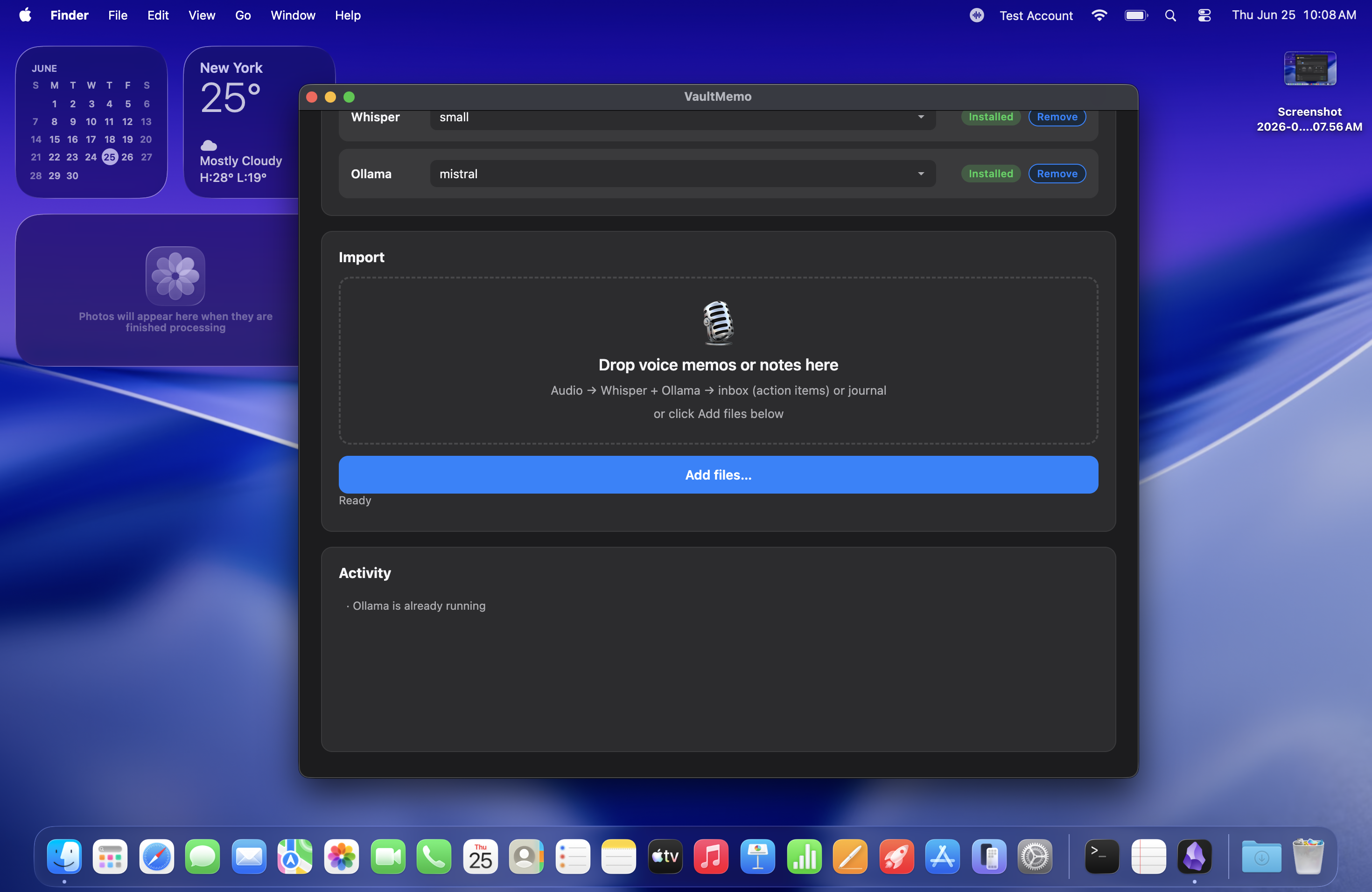
Task: Remove the Whisper small model
Action: (x=1057, y=117)
